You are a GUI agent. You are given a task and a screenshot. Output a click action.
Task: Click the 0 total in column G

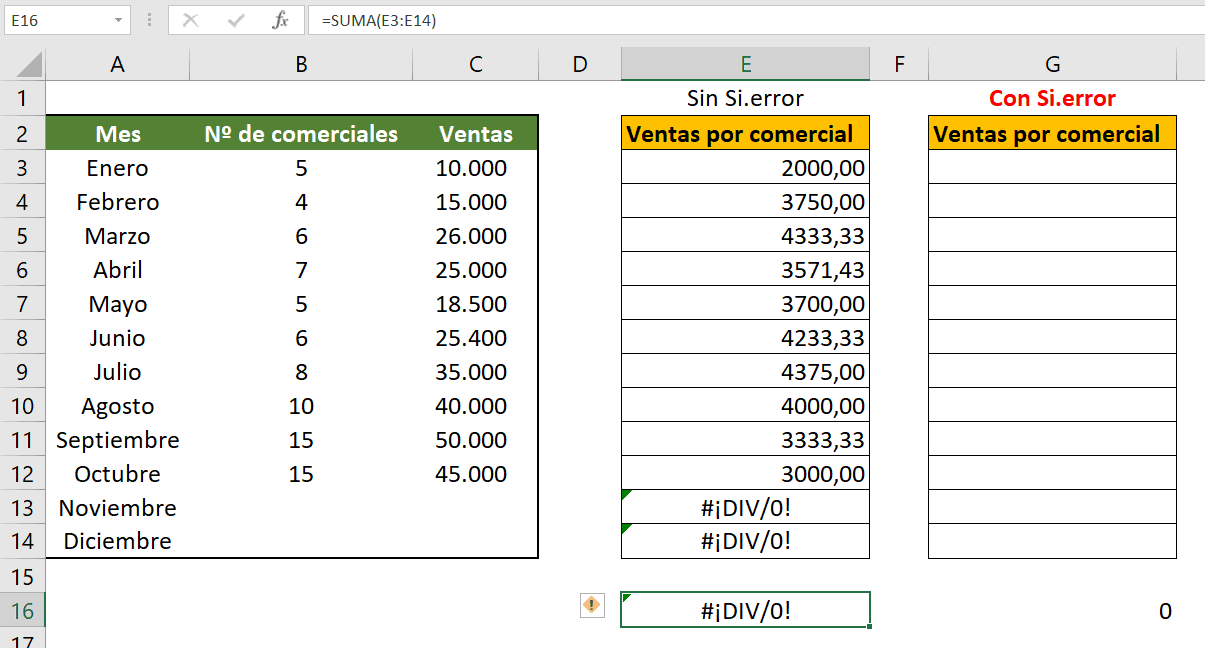[1052, 610]
